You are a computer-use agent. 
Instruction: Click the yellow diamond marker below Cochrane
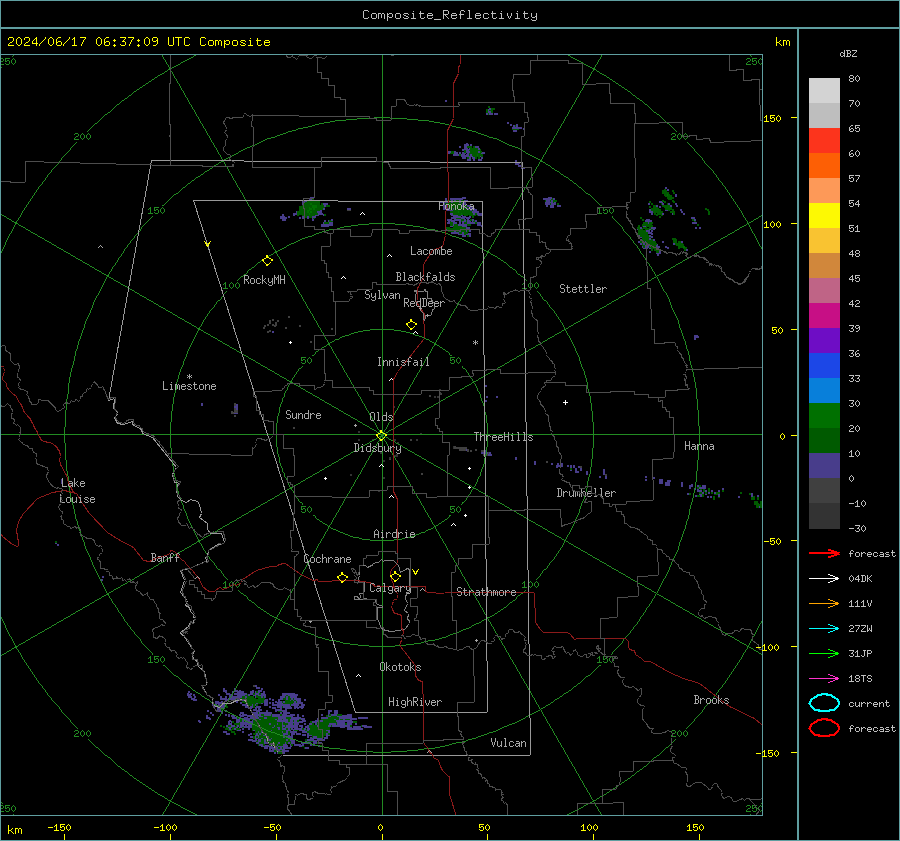click(x=342, y=578)
